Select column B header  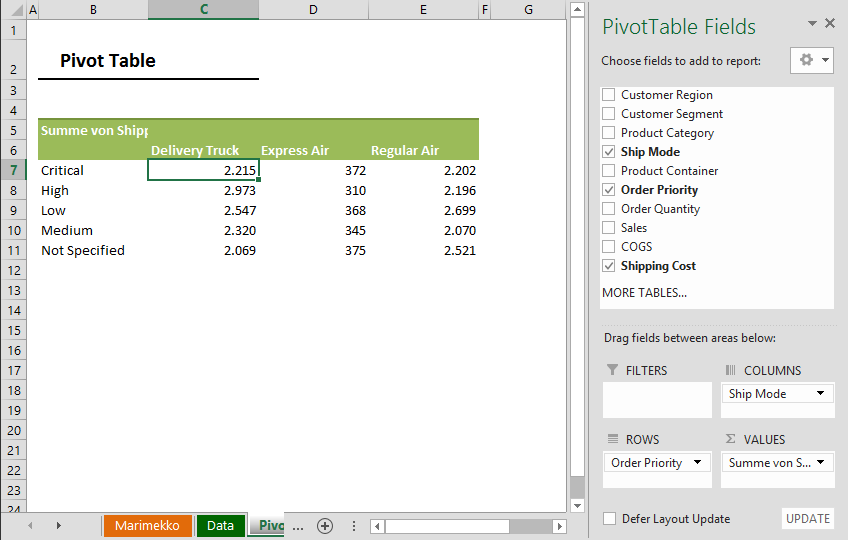pos(93,10)
